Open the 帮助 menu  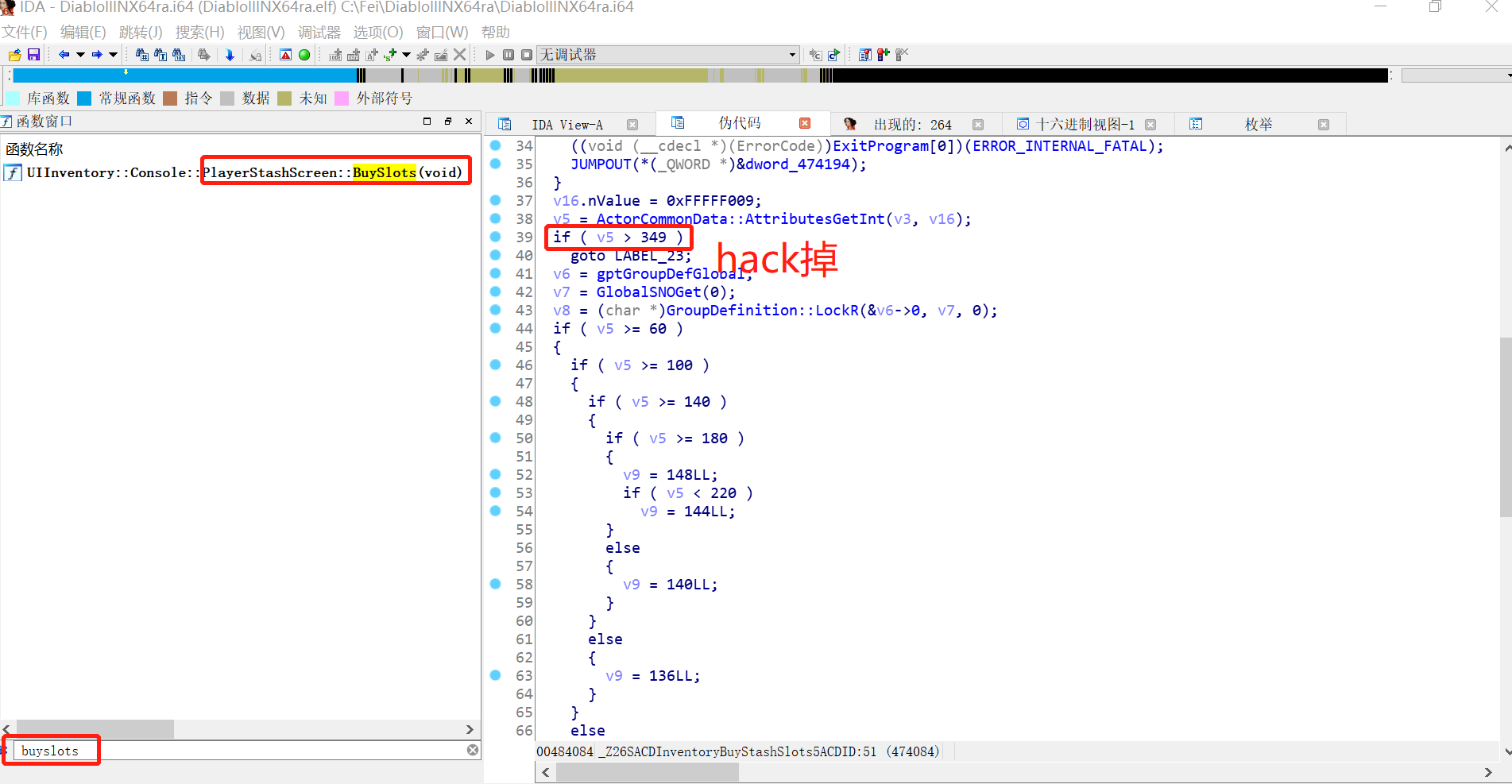495,33
